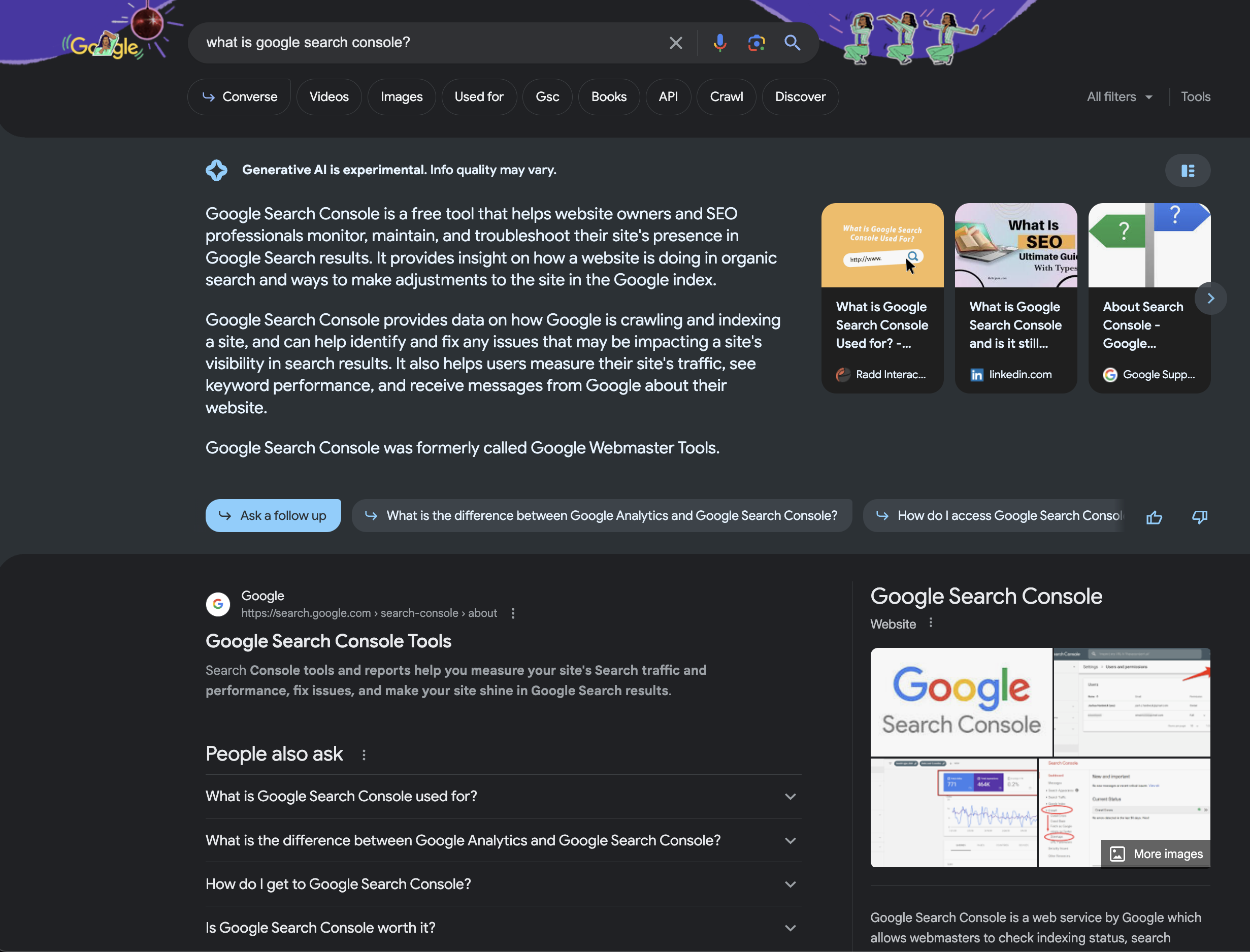Click the grid layout toggle icon
1250x952 pixels.
[1188, 170]
